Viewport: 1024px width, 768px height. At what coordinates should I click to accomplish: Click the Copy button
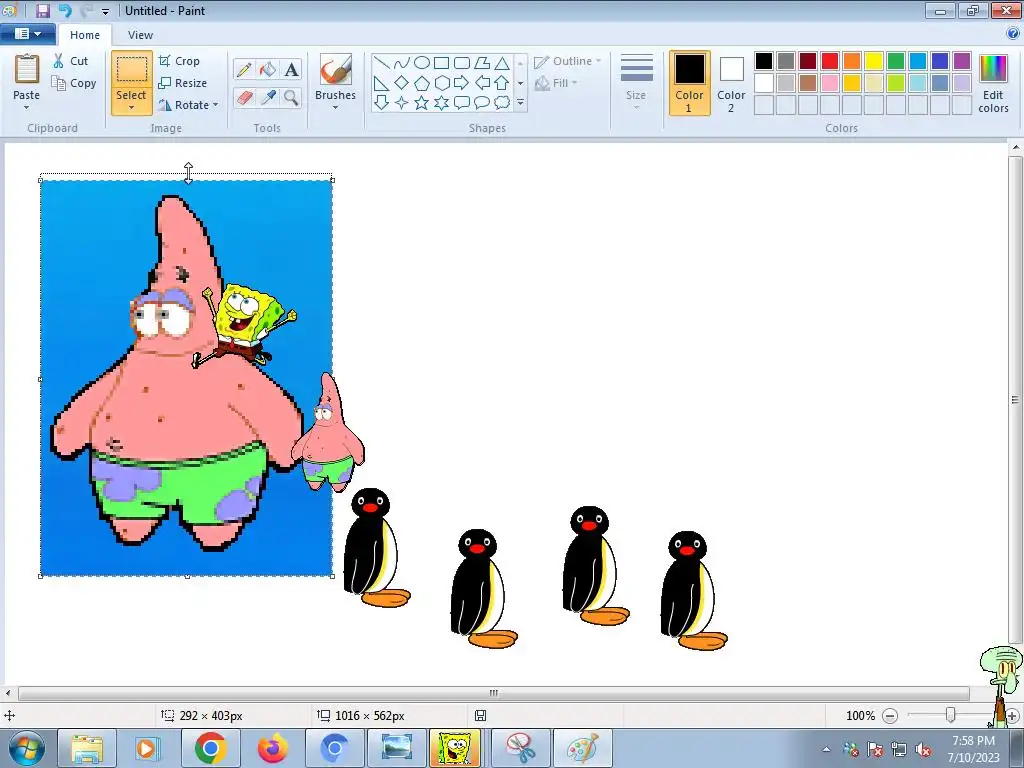tap(74, 83)
